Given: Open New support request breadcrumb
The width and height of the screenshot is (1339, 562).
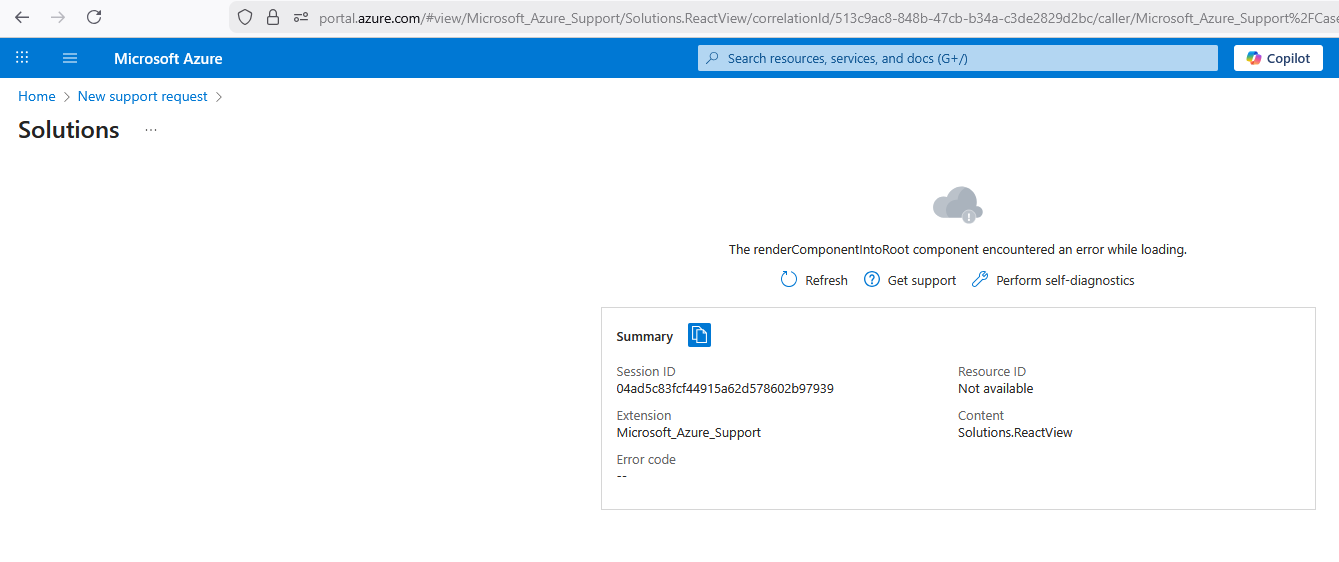Looking at the screenshot, I should [143, 96].
